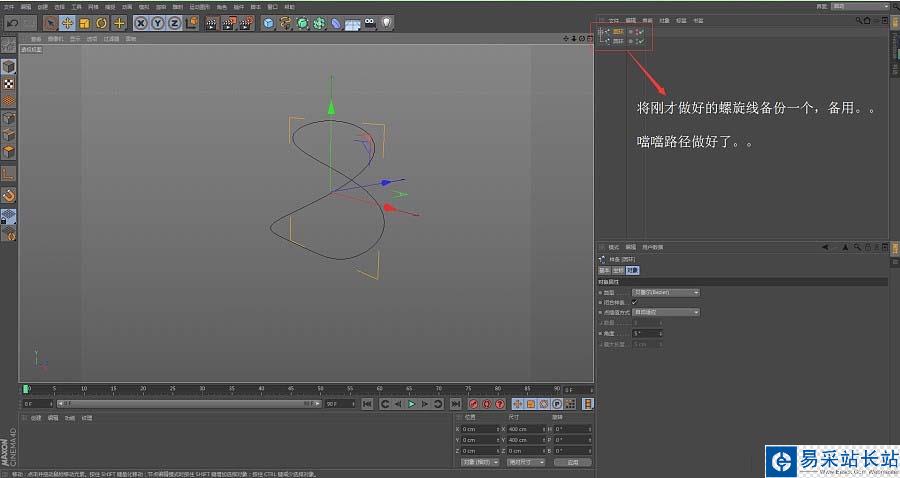Click the coordinate system icon

[x=192, y=23]
